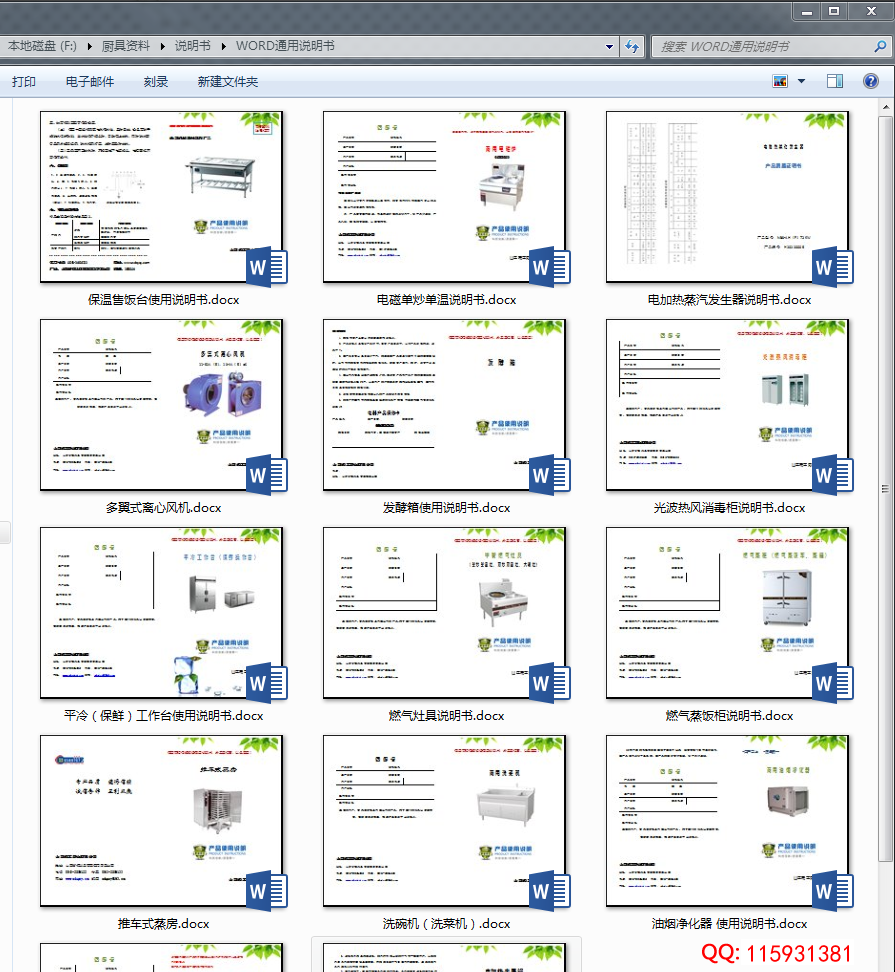Expand arrow after 厨具资料 in breadcrumb
Screen dimensions: 895x972
pyautogui.click(x=162, y=46)
